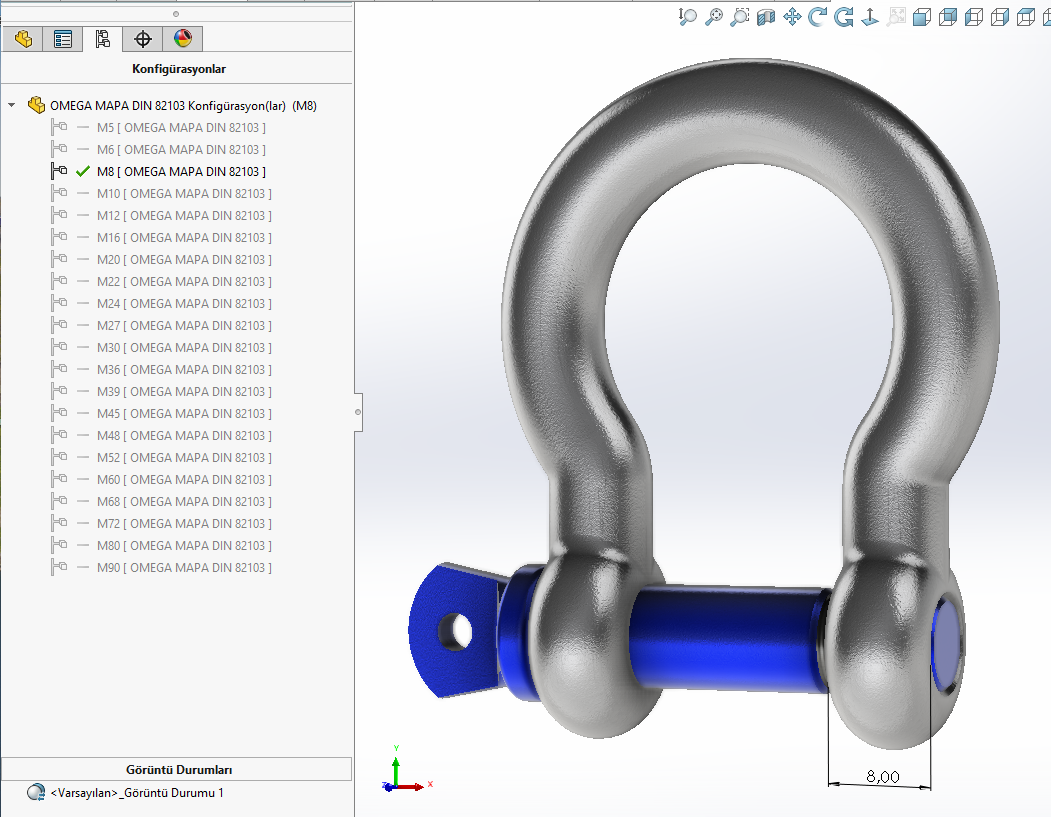The width and height of the screenshot is (1051, 817).
Task: Click the Görüntü Durumları header bar
Action: click(177, 769)
